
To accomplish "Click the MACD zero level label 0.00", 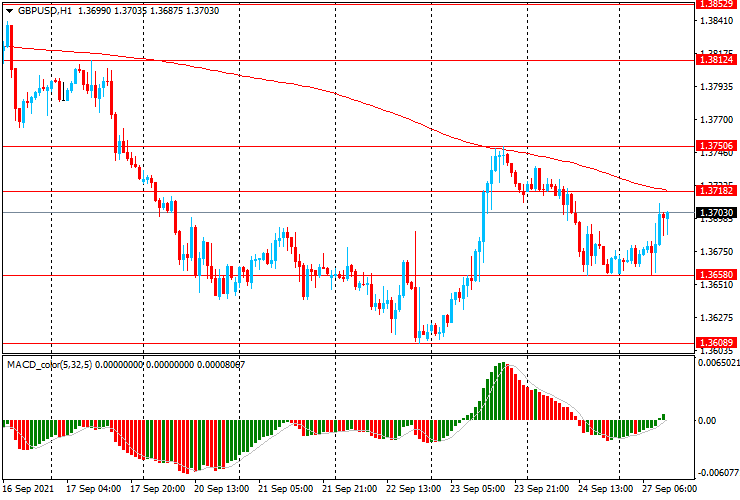I will (x=706, y=420).
